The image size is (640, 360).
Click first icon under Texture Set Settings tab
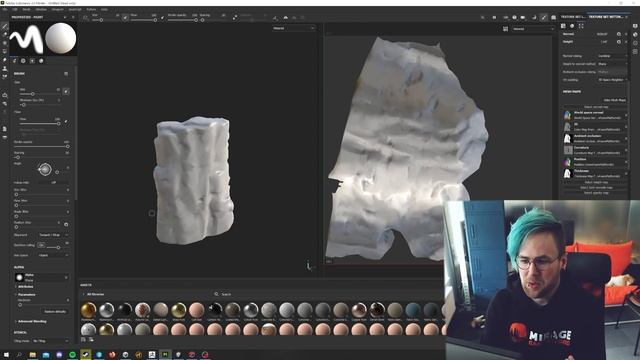pyautogui.click(x=563, y=26)
